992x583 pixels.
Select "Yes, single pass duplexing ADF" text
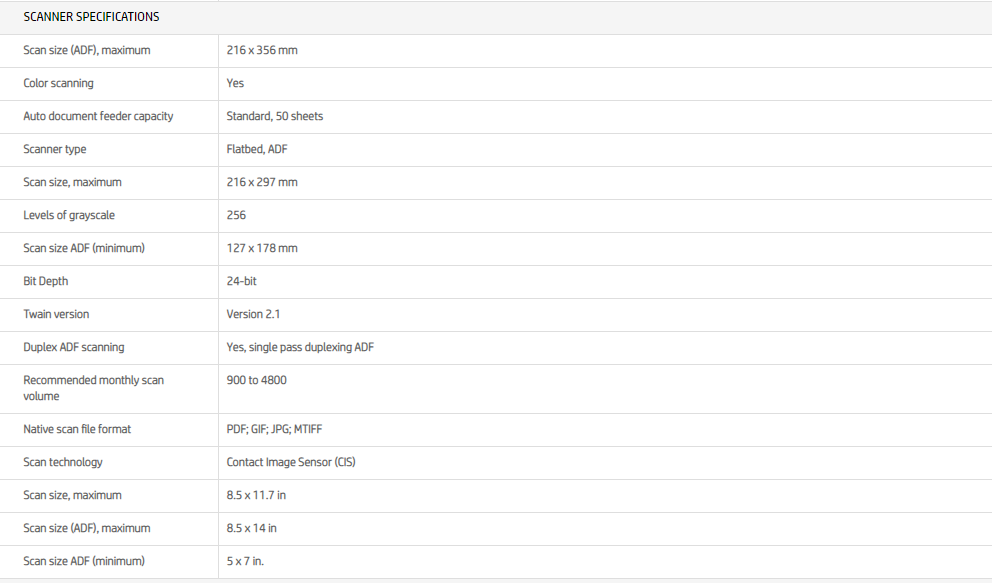[300, 347]
